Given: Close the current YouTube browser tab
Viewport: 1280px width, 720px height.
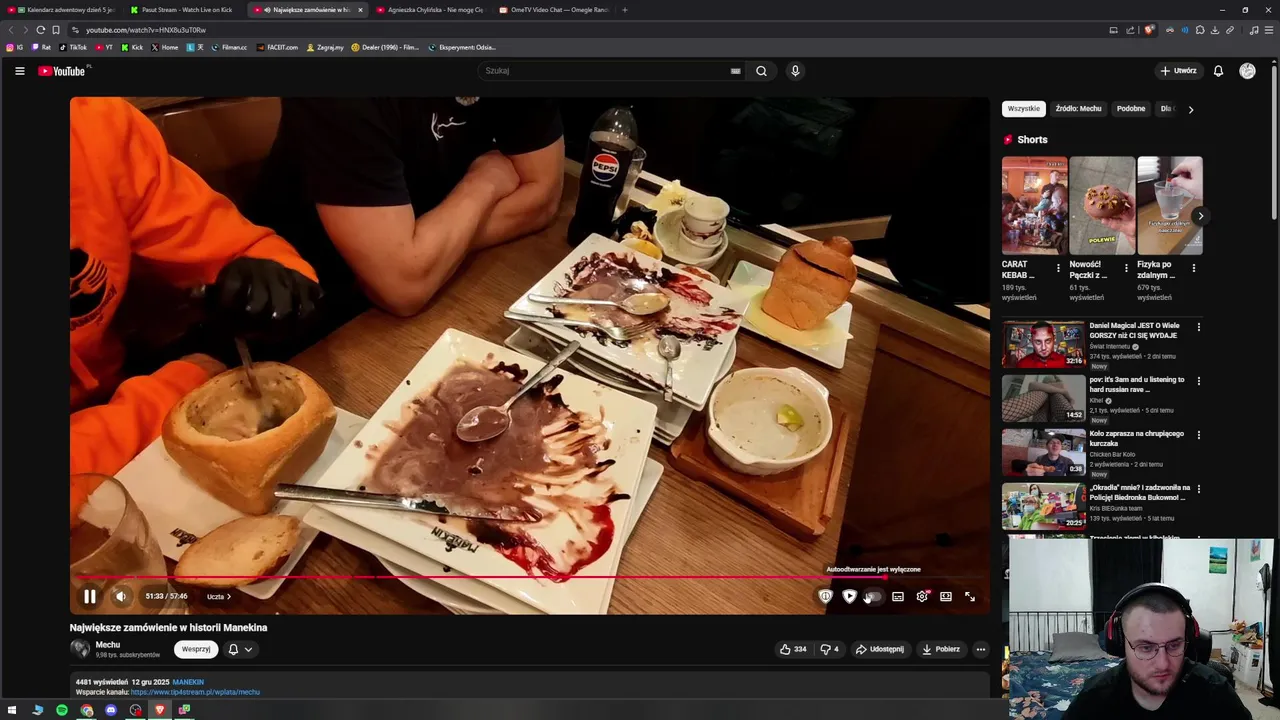Looking at the screenshot, I should click(360, 10).
